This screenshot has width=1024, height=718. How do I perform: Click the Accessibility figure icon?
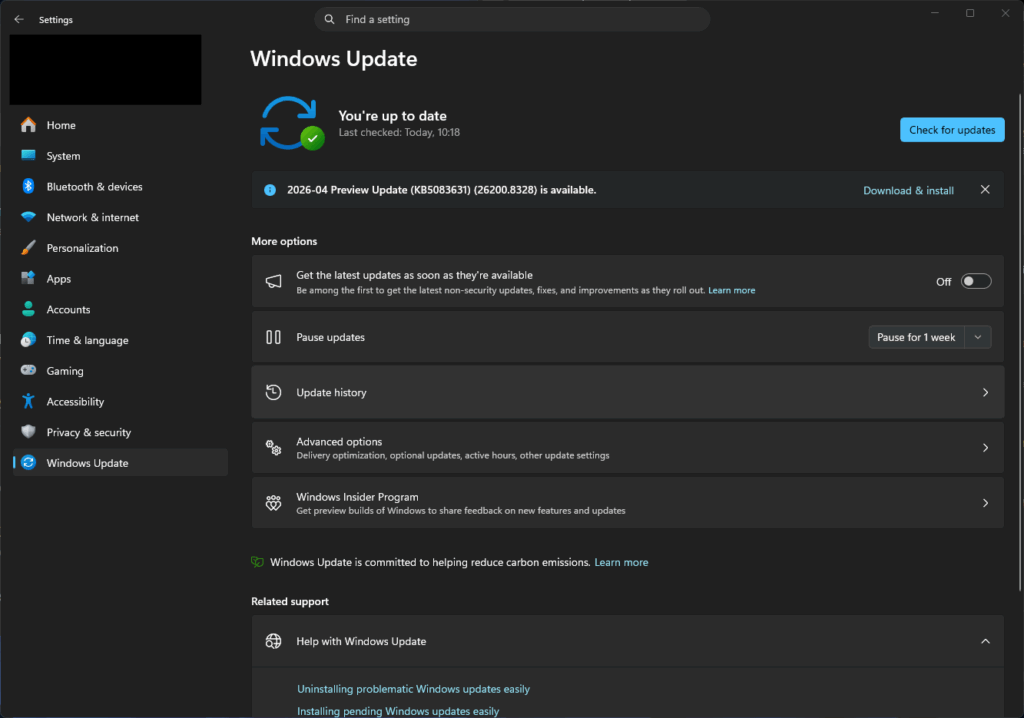pos(28,401)
